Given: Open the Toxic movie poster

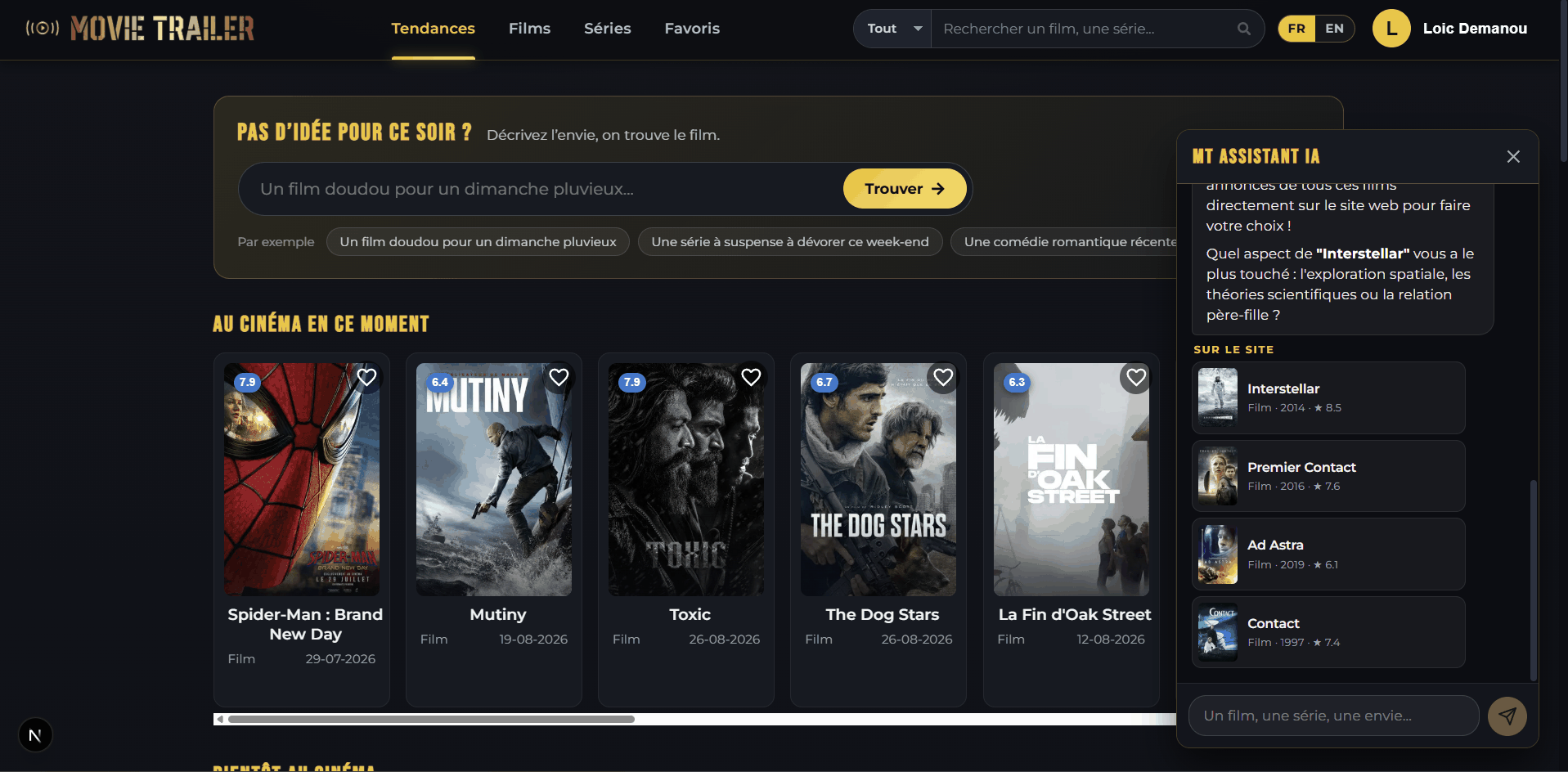Looking at the screenshot, I should 686,479.
